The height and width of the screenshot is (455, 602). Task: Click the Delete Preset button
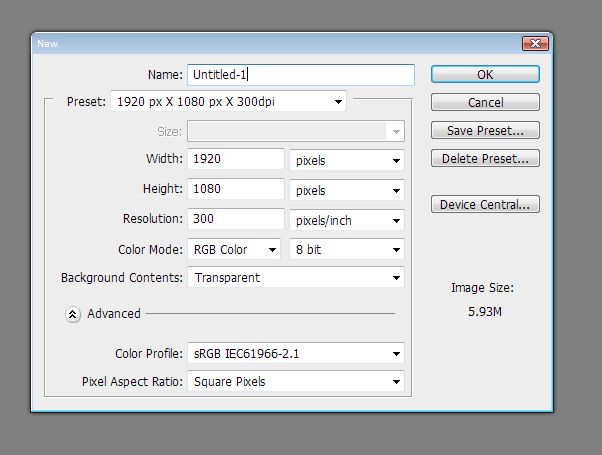tap(485, 158)
